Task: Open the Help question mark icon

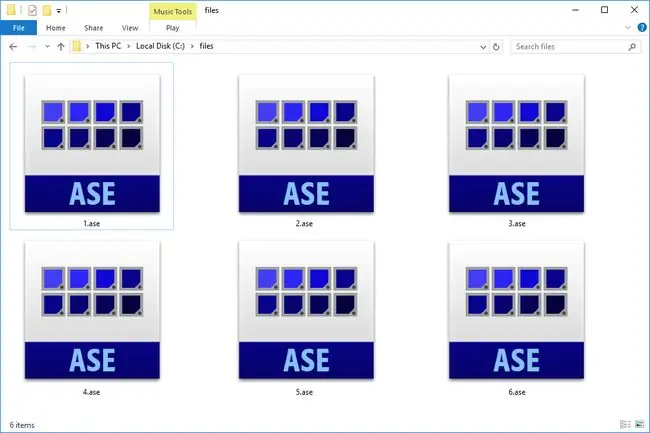Action: (x=642, y=28)
